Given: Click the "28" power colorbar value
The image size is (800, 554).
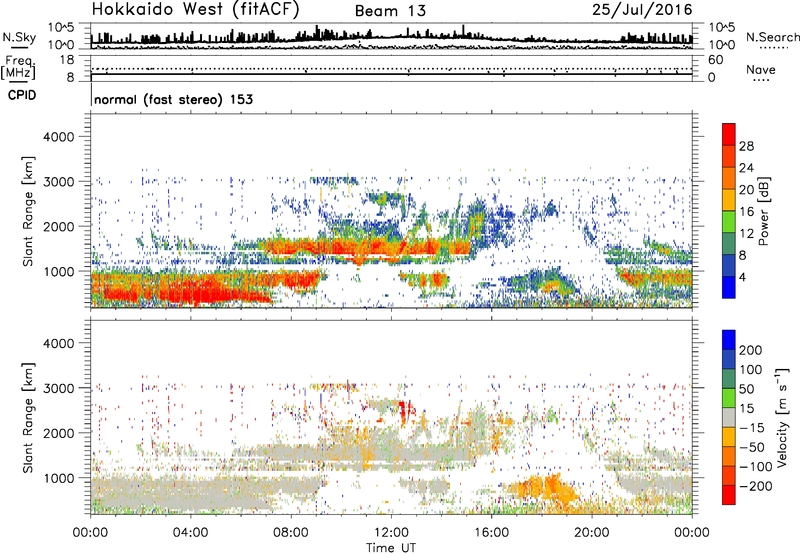Looking at the screenshot, I should tap(746, 146).
